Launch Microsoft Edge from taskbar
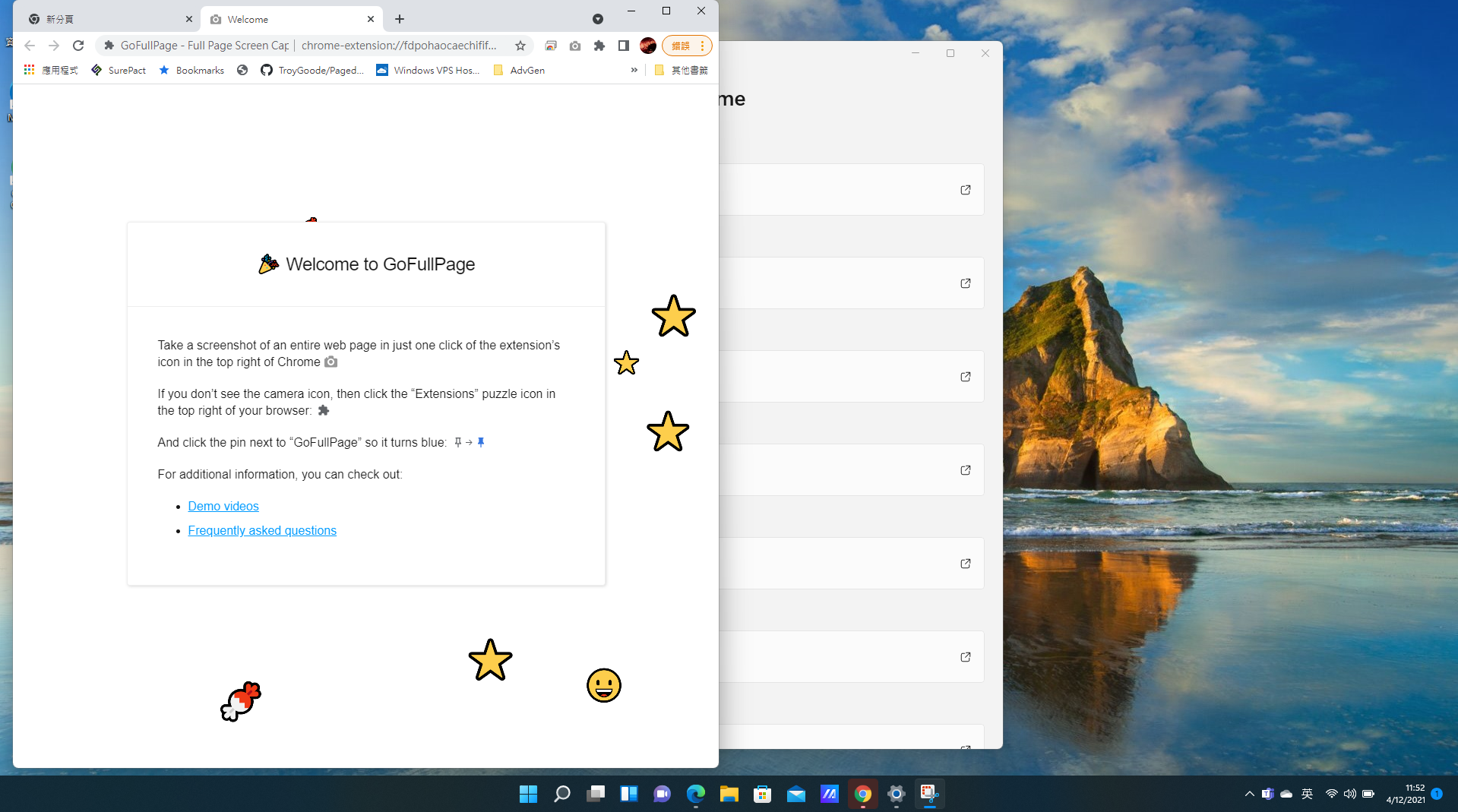This screenshot has height=812, width=1458. coord(695,794)
